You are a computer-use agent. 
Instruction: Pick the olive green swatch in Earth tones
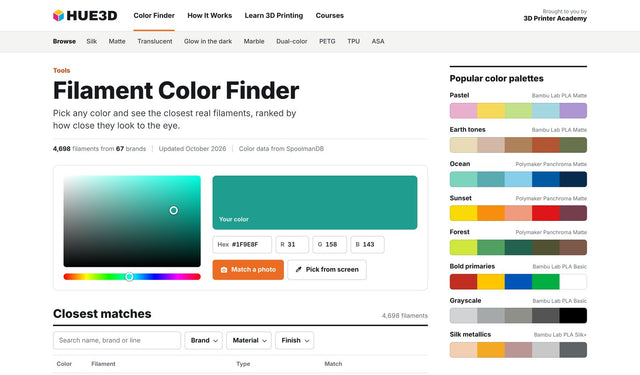tap(573, 145)
